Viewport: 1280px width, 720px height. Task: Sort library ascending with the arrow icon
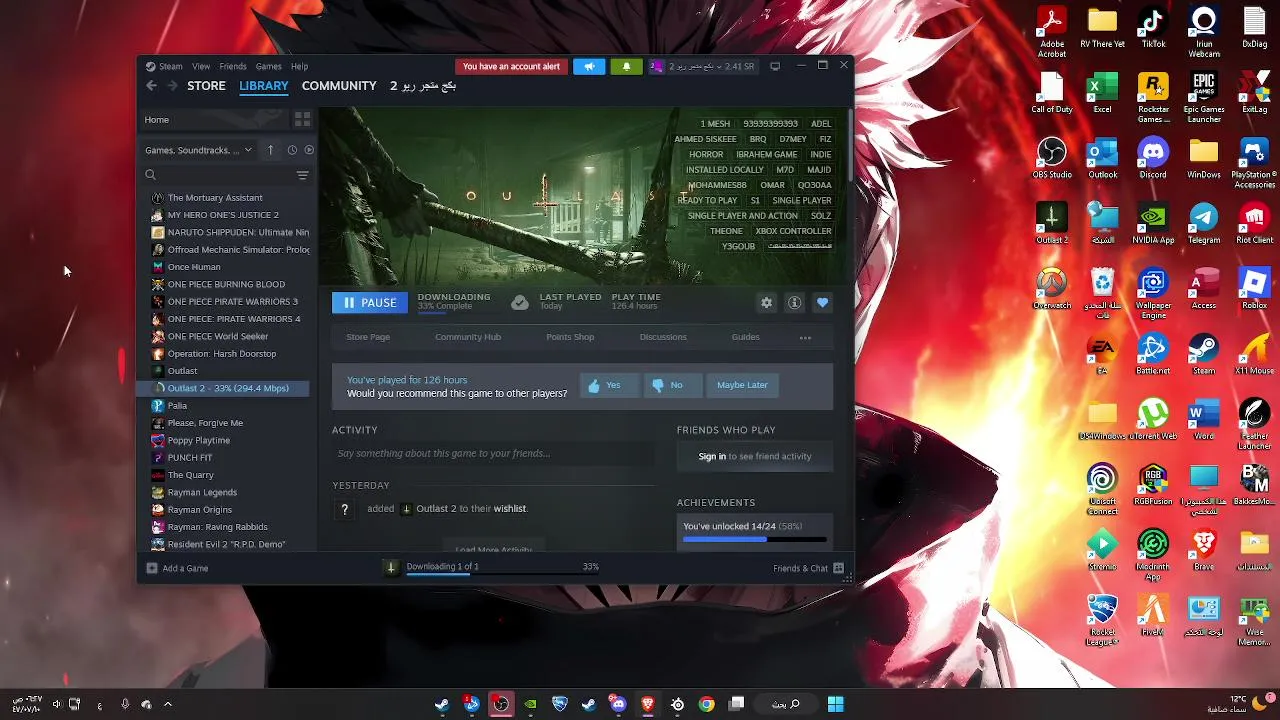(x=270, y=150)
